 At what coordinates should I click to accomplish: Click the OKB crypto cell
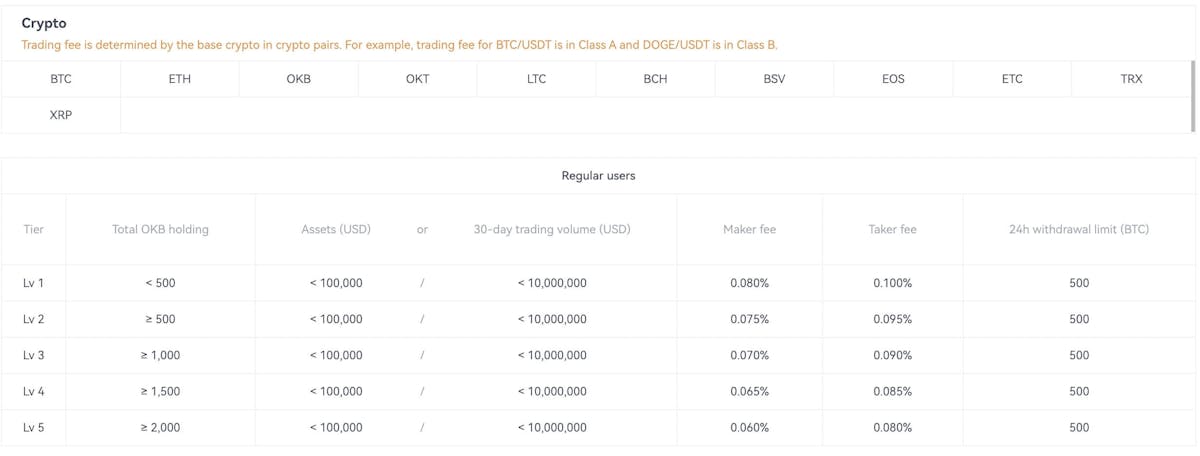(299, 79)
